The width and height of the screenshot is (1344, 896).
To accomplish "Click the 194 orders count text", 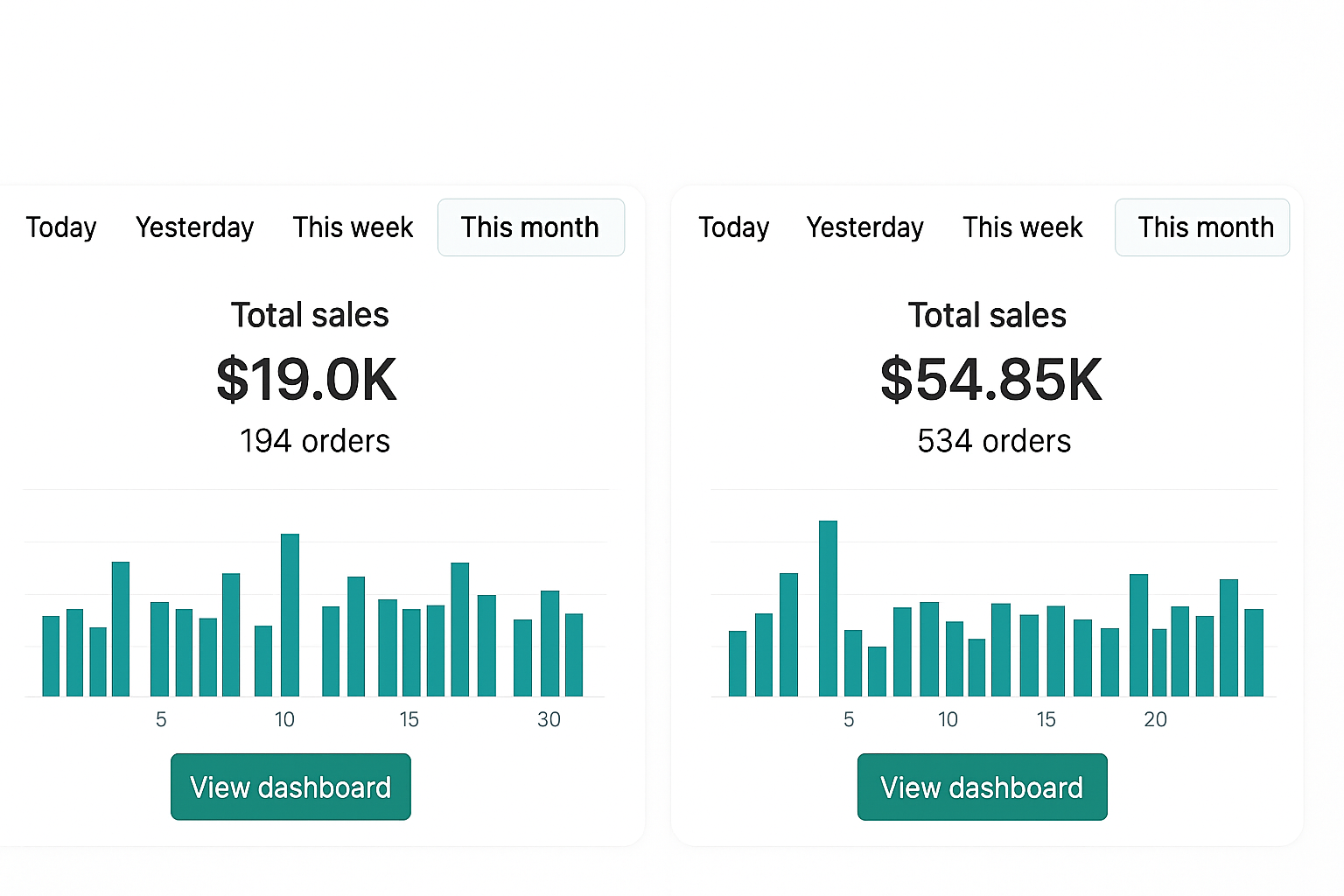I will 315,441.
